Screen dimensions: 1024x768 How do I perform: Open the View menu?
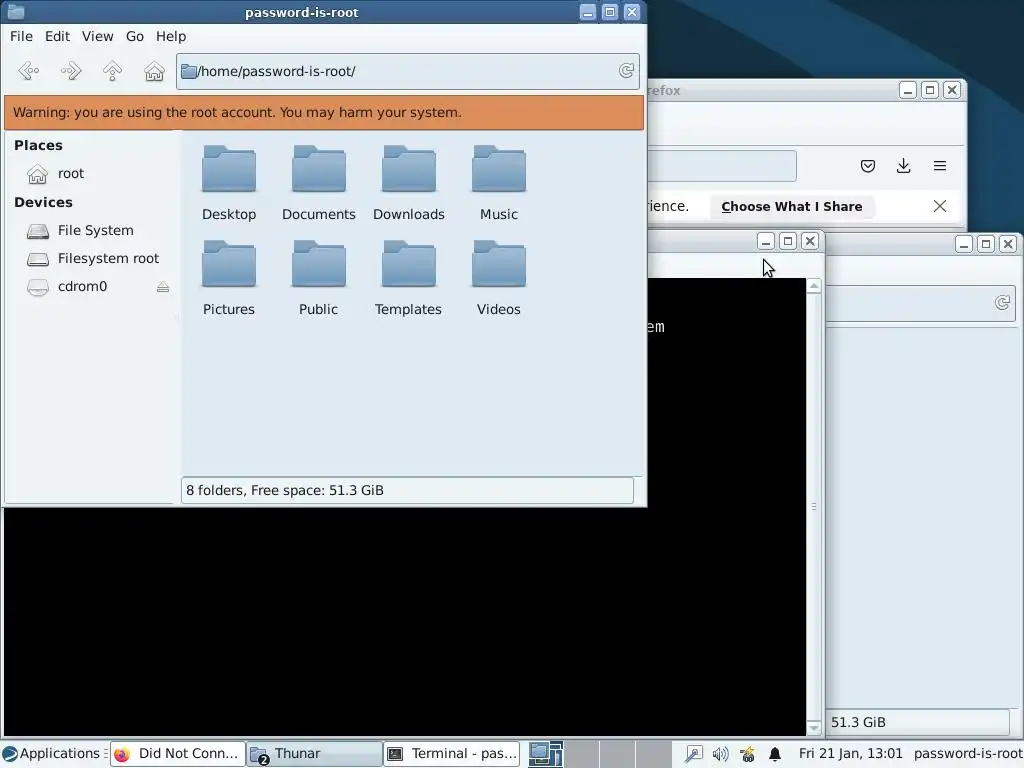click(x=97, y=37)
